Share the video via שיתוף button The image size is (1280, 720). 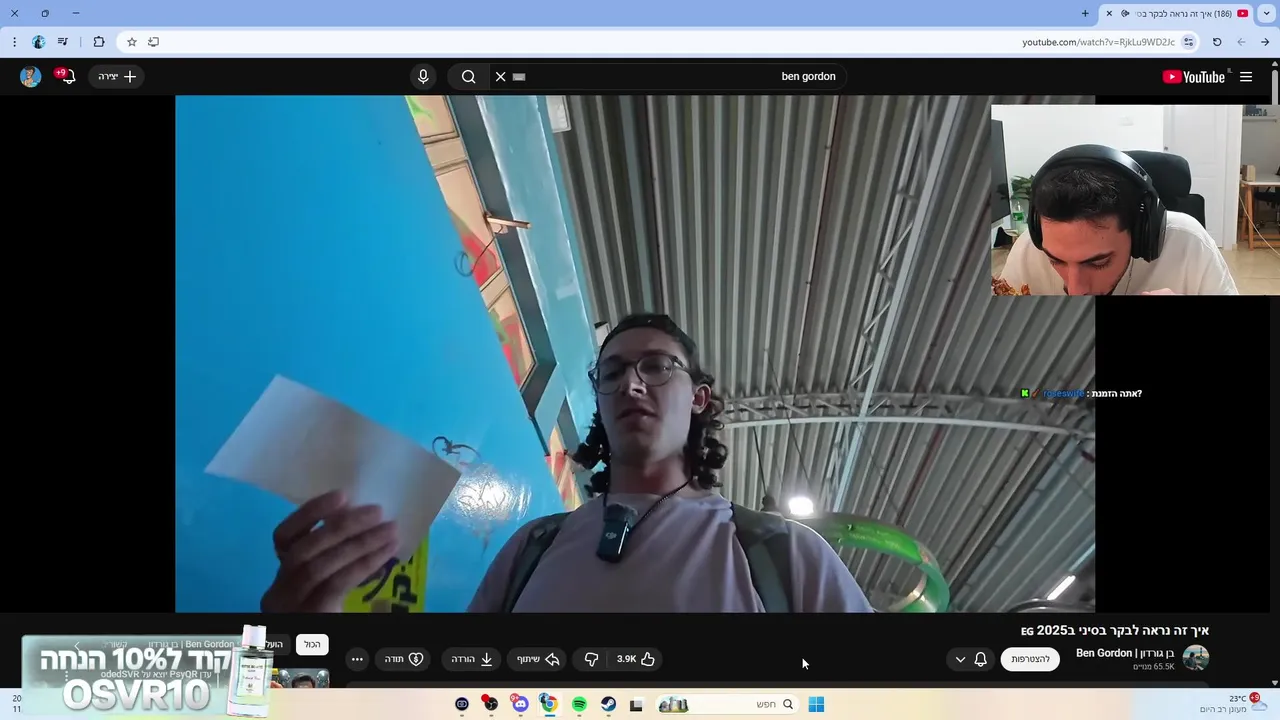[538, 659]
